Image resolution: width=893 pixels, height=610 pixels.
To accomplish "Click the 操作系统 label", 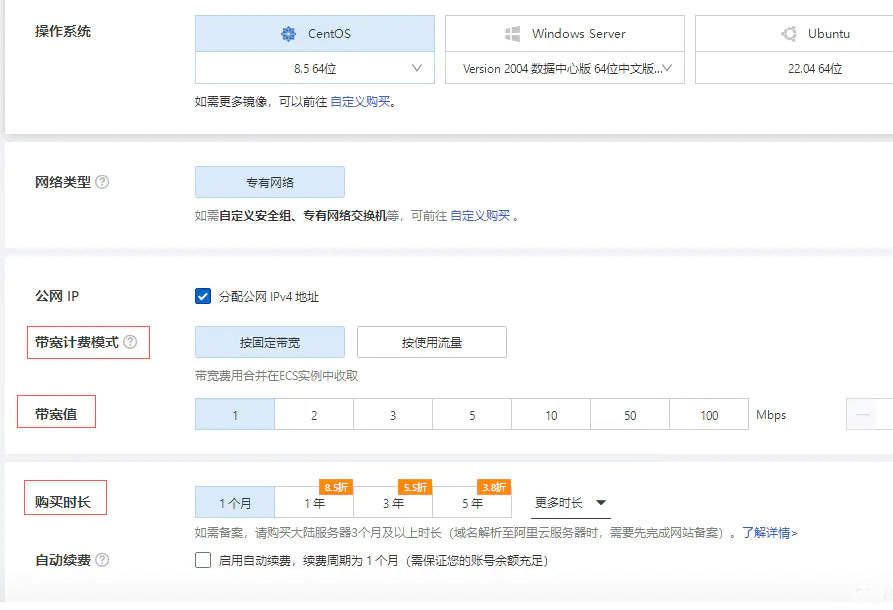I will pos(63,31).
